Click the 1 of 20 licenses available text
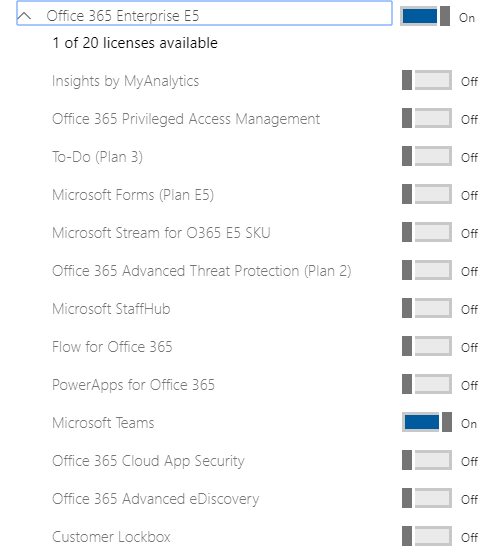490x559 pixels. 135,43
